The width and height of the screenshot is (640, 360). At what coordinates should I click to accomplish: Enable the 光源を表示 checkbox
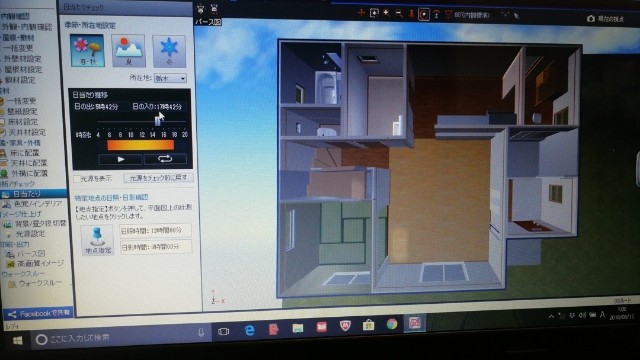78,179
